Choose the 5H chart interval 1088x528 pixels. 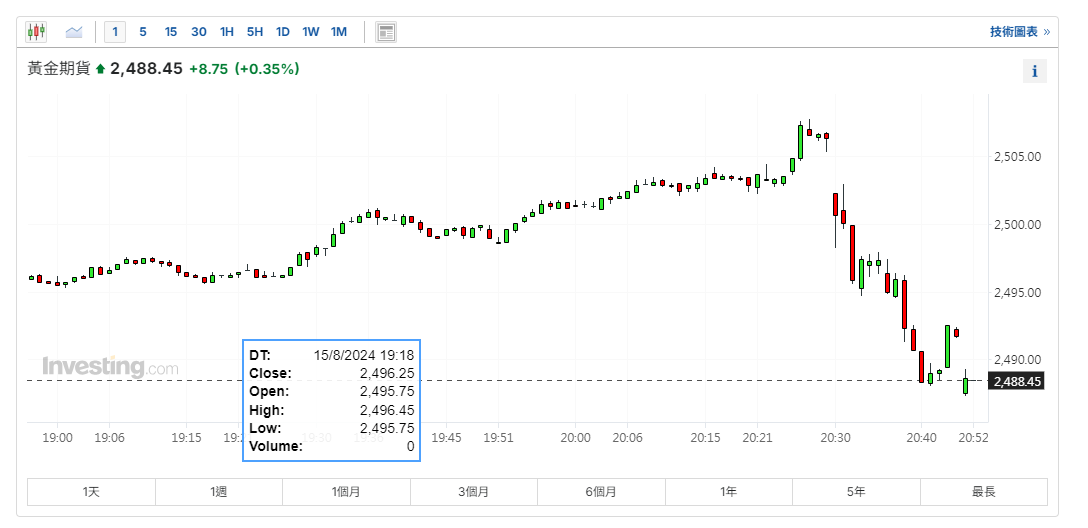pos(255,32)
